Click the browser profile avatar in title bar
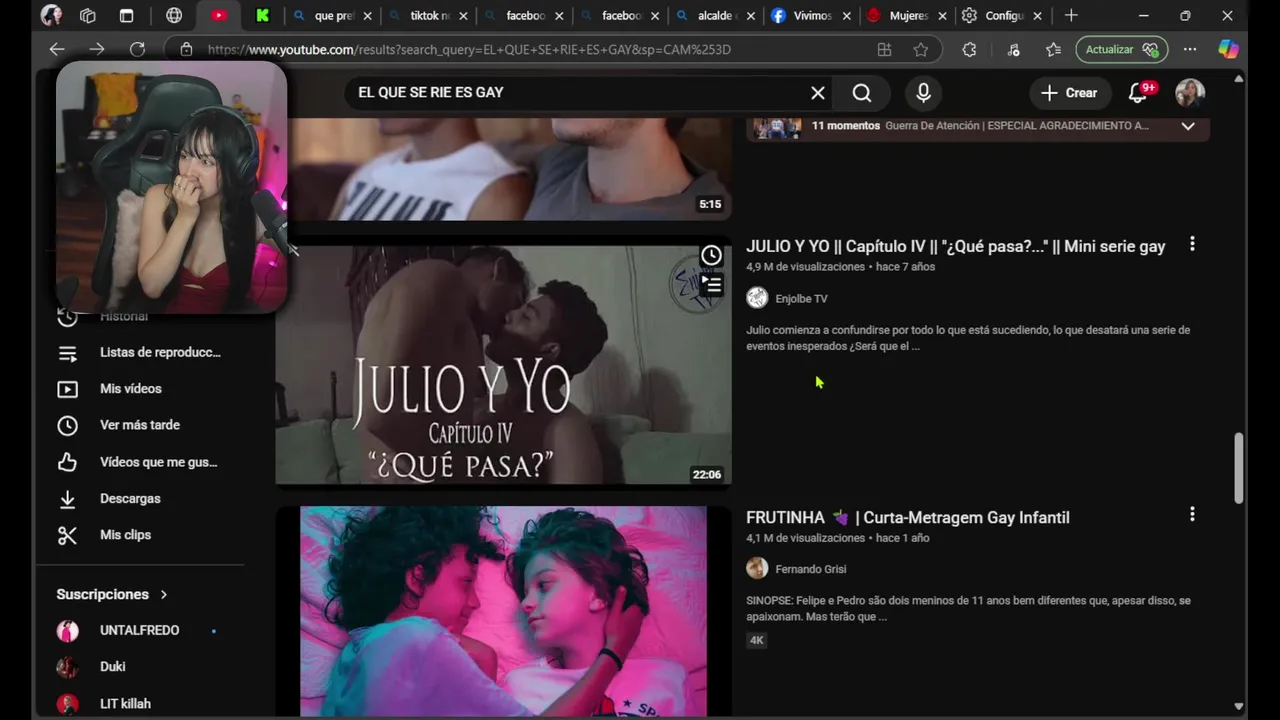 point(51,15)
